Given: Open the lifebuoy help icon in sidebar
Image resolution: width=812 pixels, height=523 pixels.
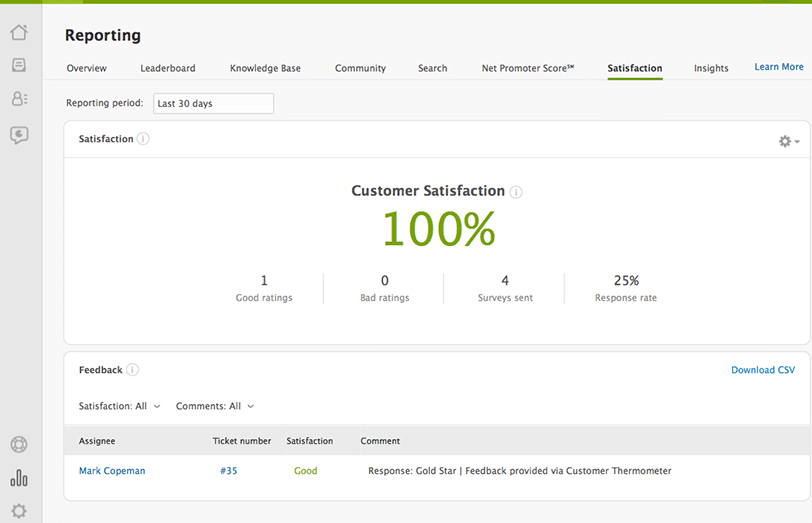Looking at the screenshot, I should (19, 444).
